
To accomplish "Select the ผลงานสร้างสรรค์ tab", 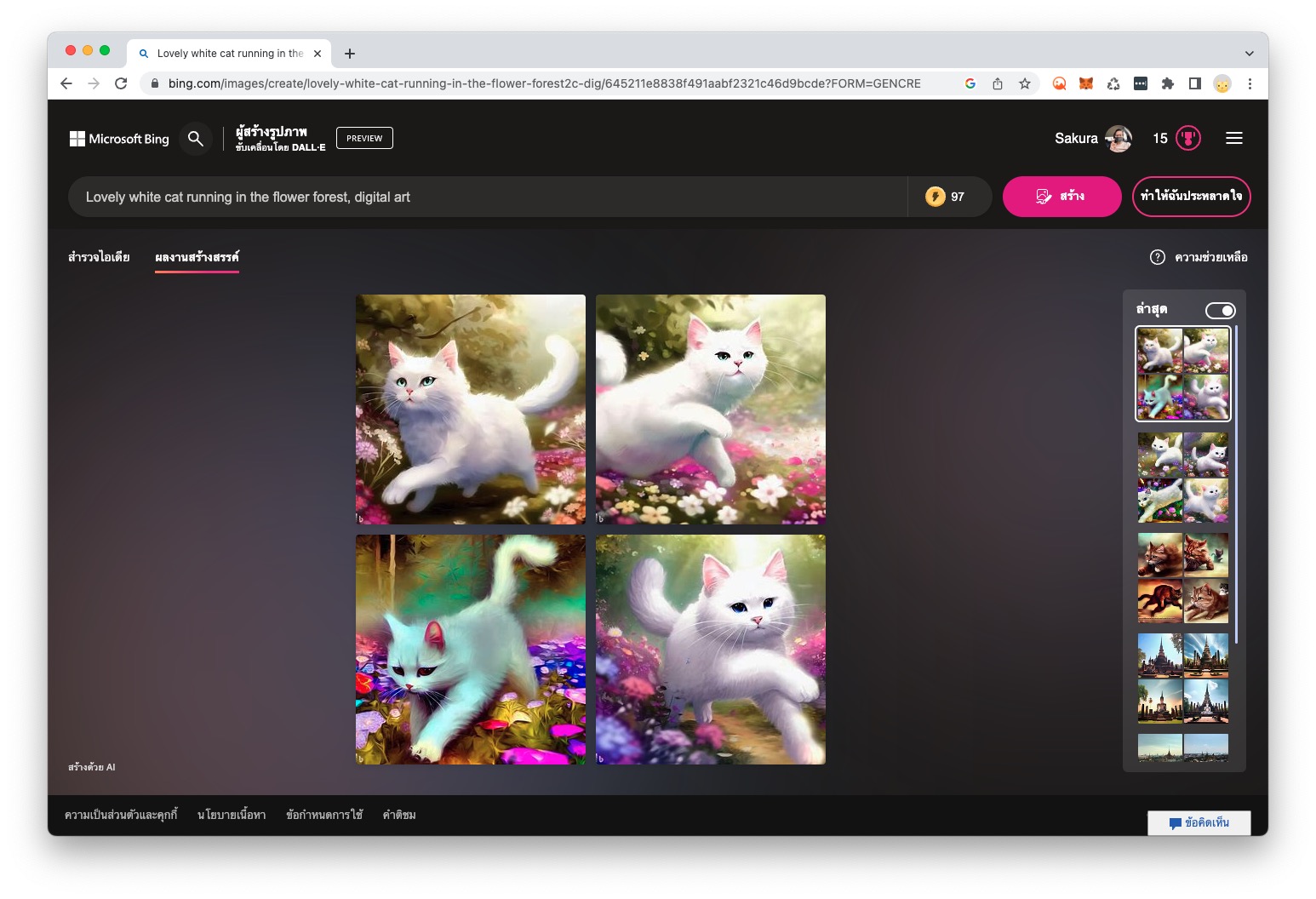I will pos(197,257).
